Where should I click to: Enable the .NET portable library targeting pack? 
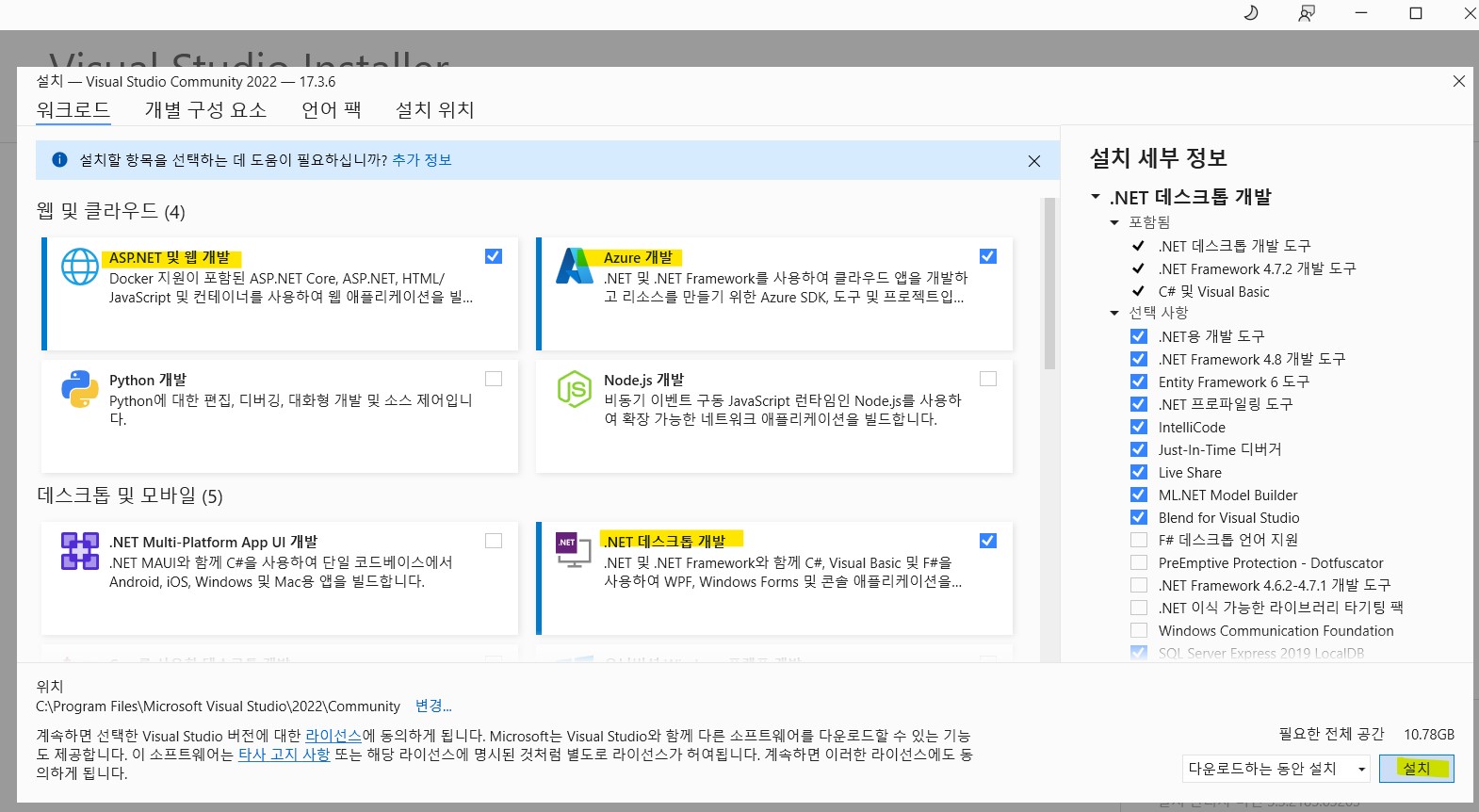point(1139,608)
